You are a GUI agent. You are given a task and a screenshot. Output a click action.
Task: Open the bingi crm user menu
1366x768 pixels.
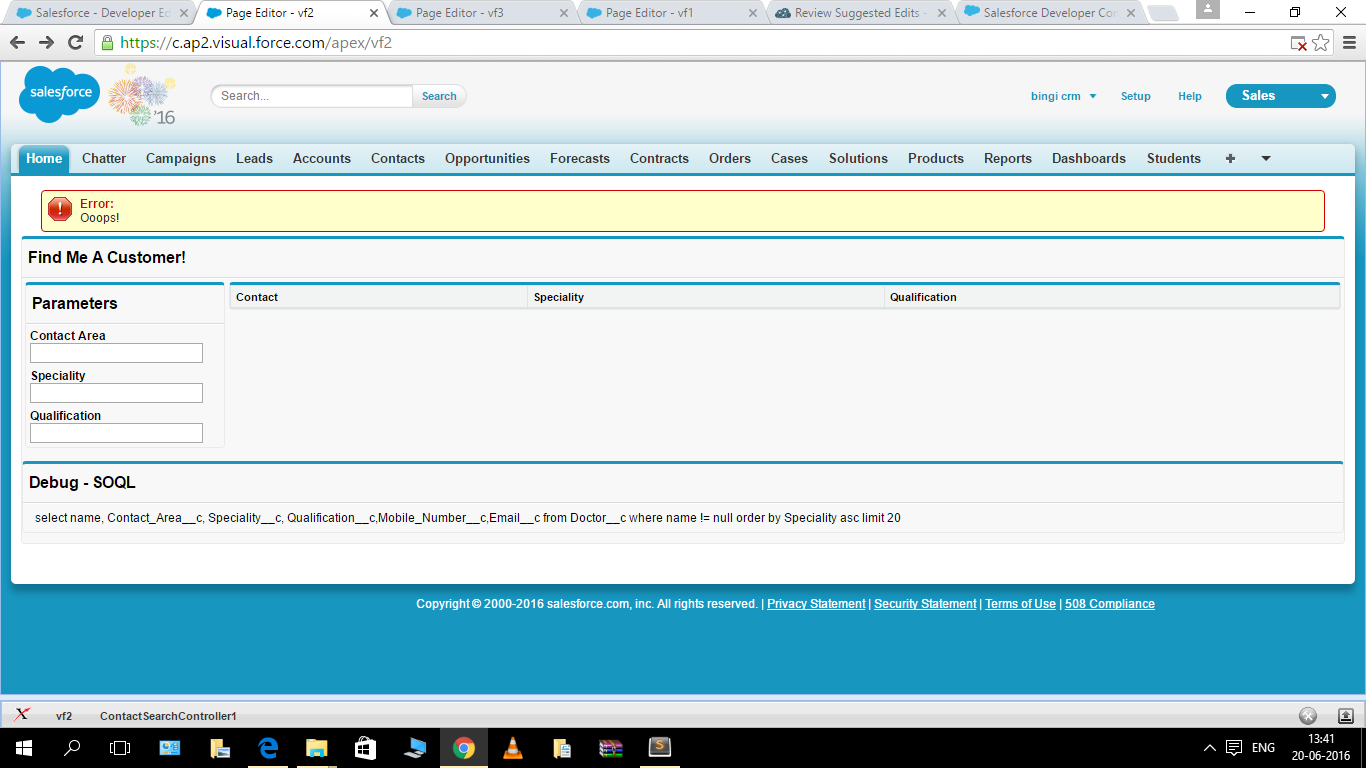click(1063, 96)
